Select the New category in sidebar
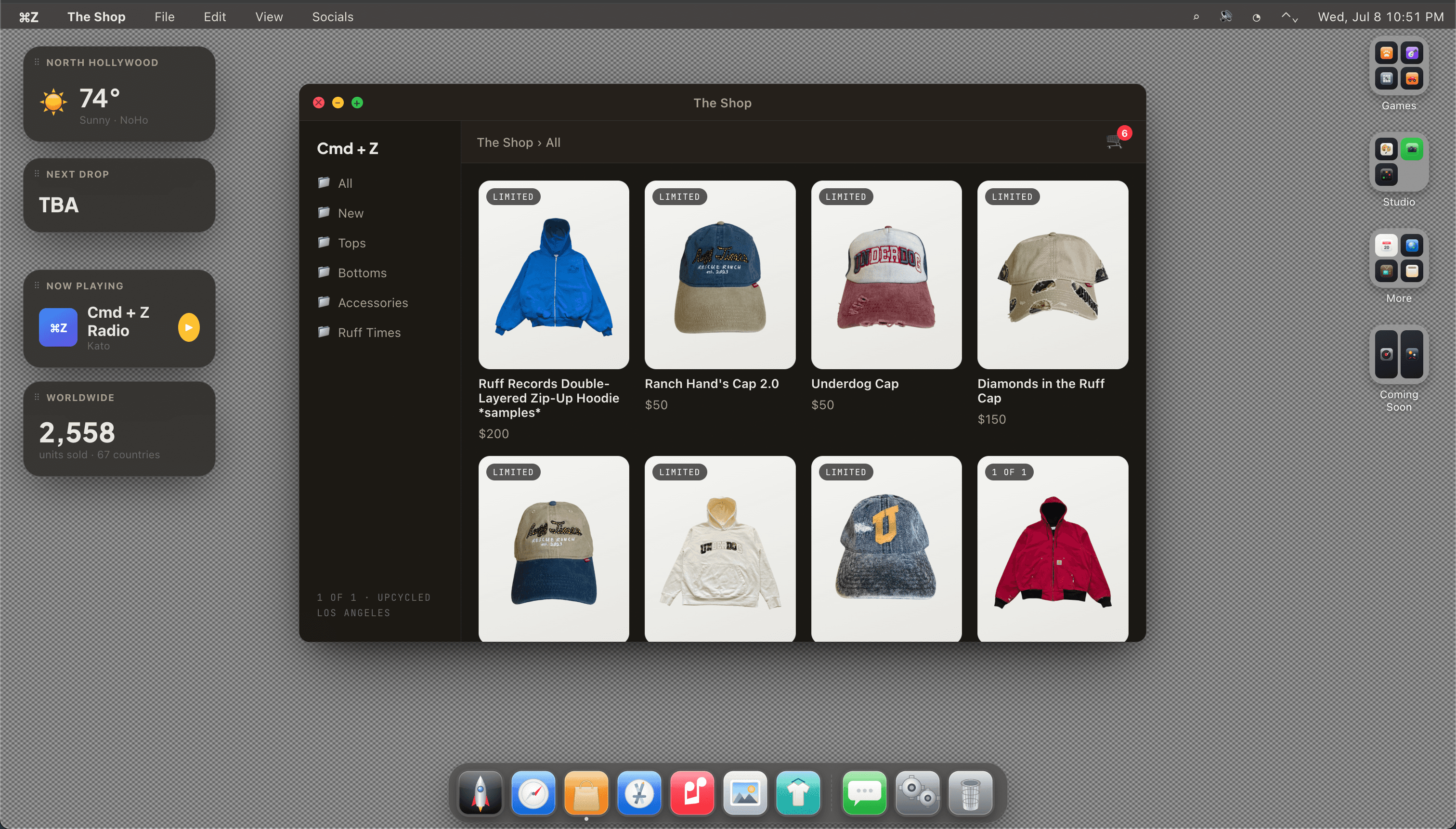Image resolution: width=1456 pixels, height=829 pixels. [380, 213]
